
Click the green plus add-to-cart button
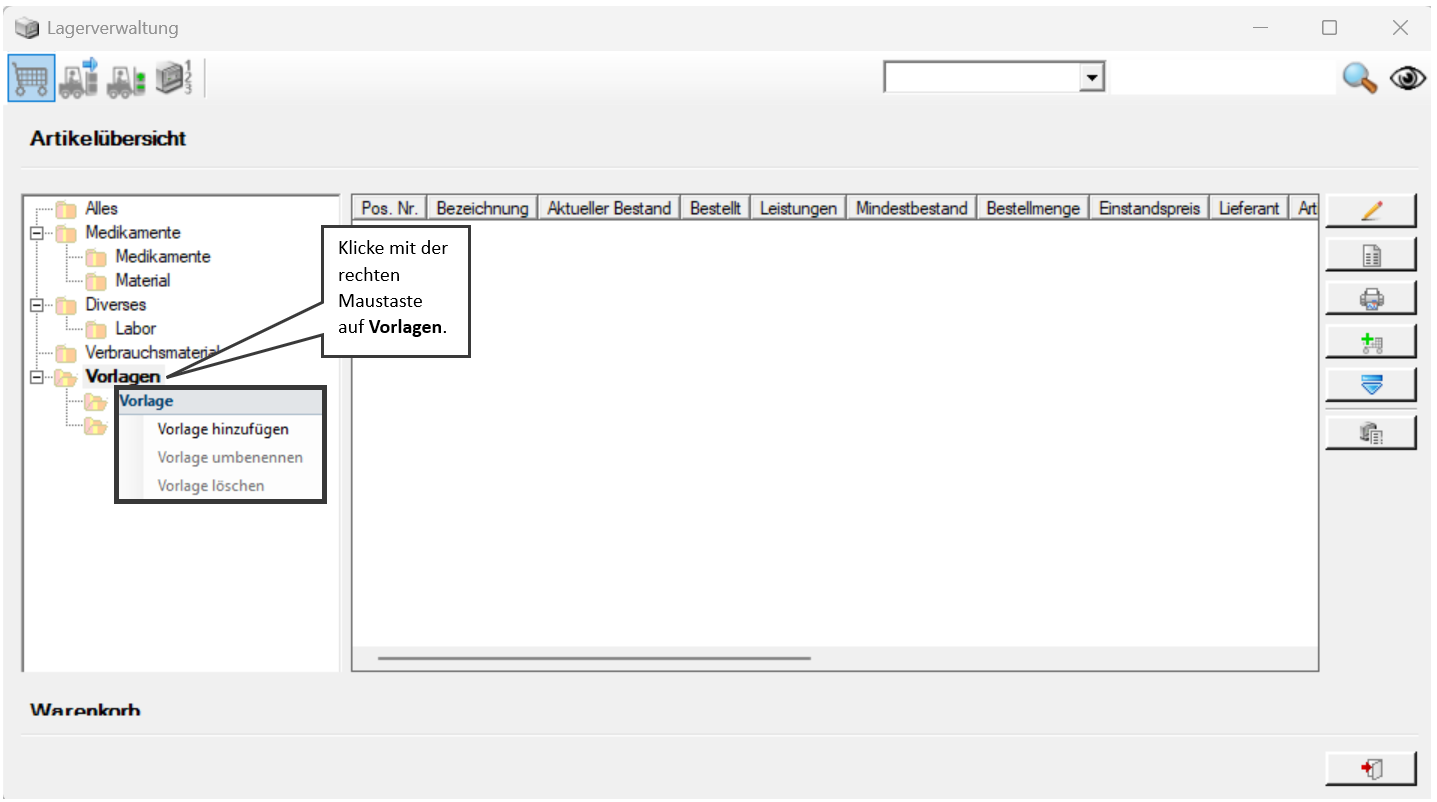(x=1371, y=342)
